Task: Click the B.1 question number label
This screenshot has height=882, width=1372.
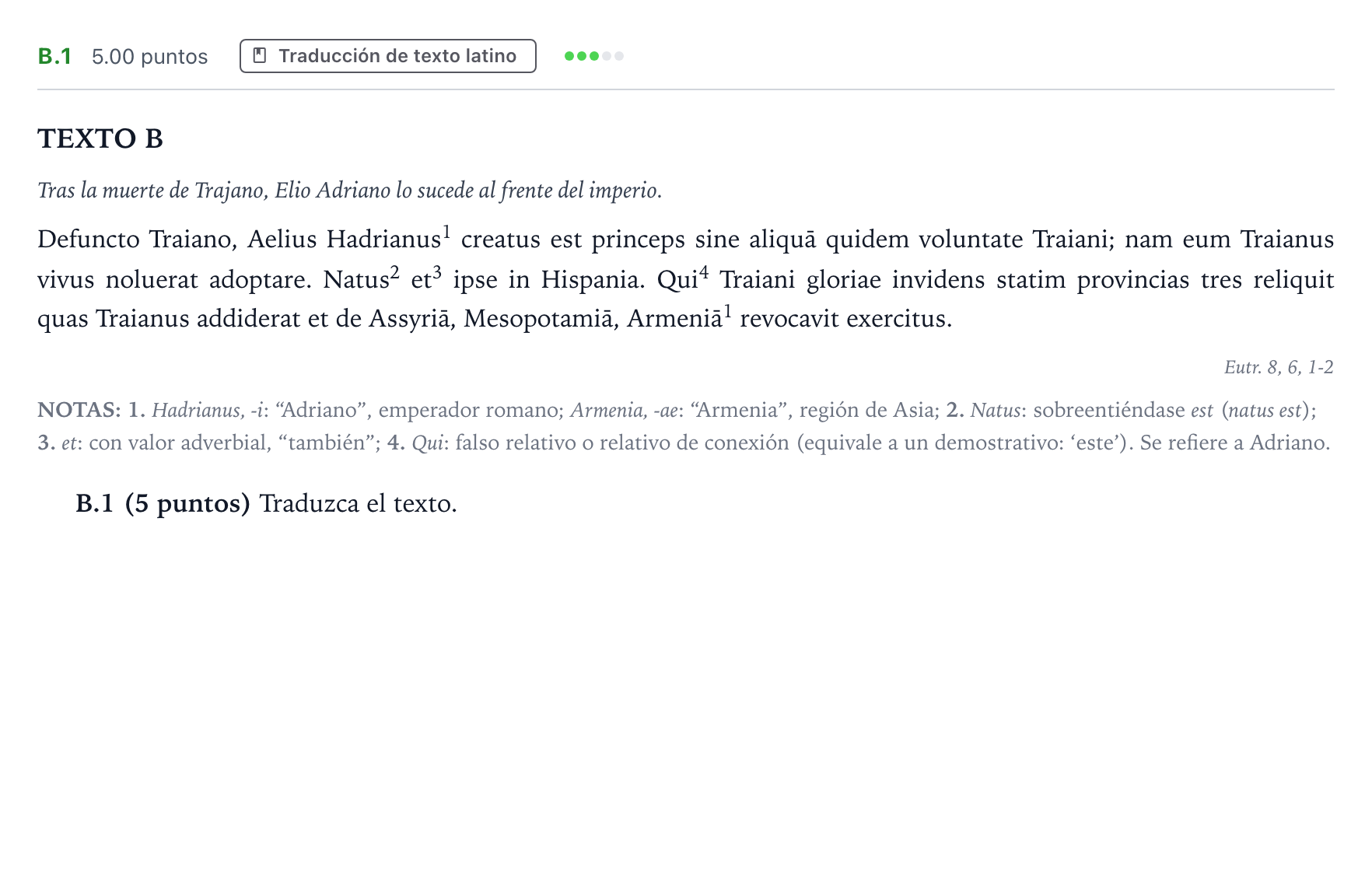Action: click(54, 56)
